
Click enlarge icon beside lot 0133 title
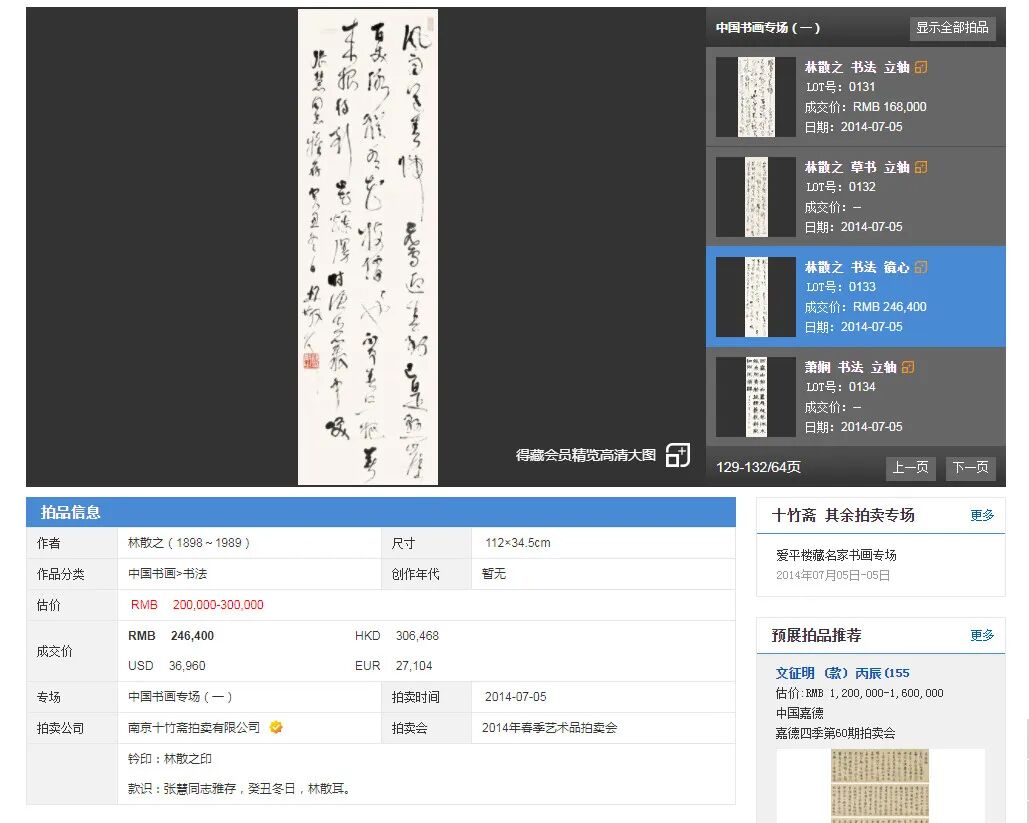(x=921, y=267)
